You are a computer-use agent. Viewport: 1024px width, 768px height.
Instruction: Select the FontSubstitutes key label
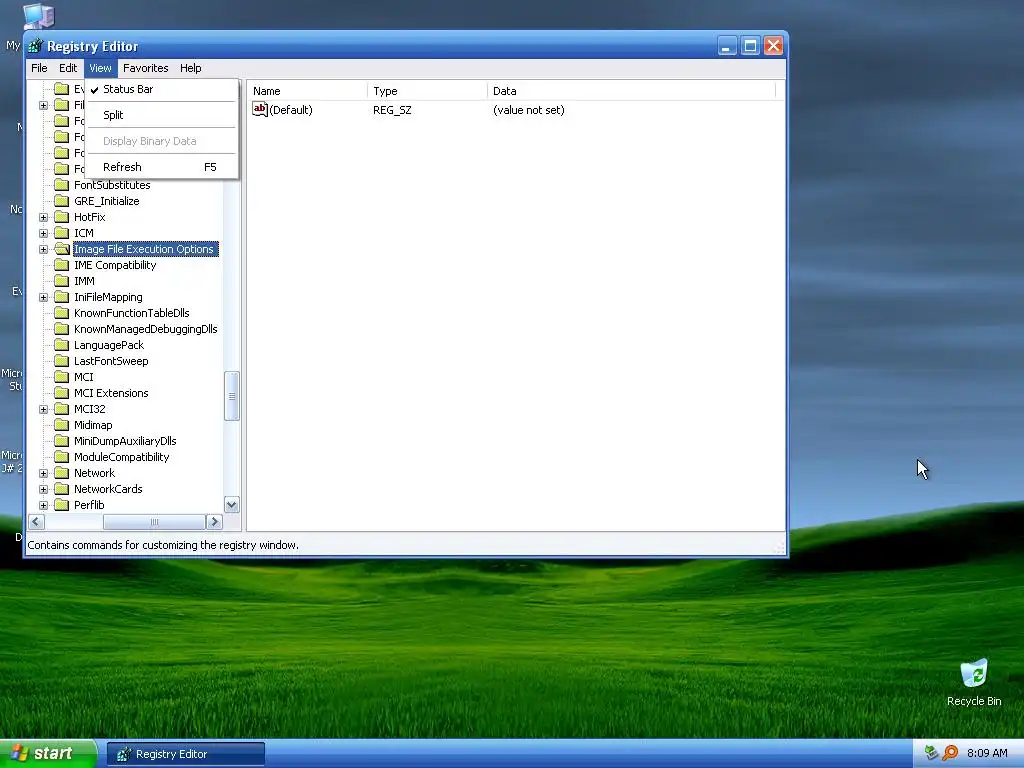(x=112, y=185)
